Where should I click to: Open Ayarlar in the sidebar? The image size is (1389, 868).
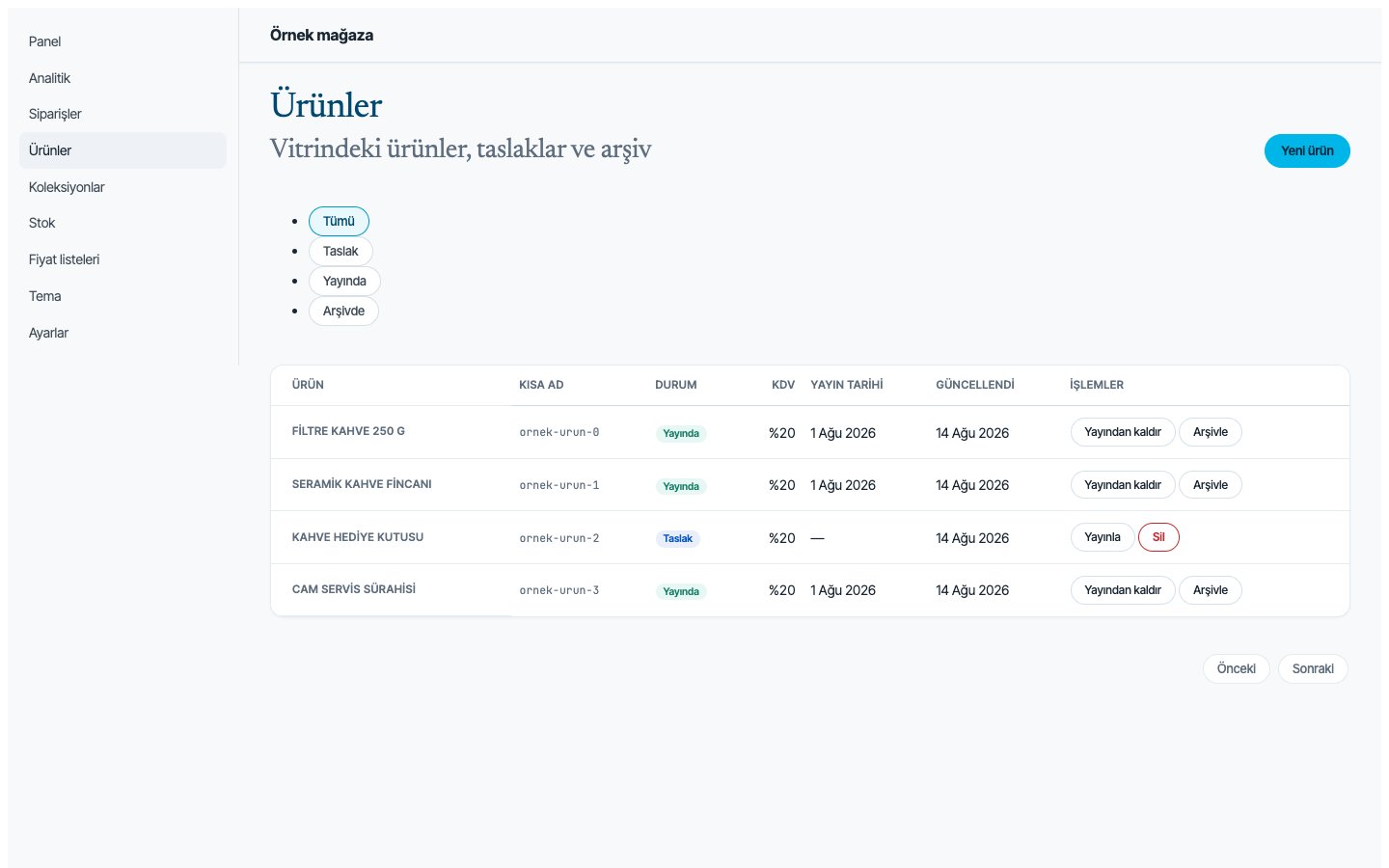(x=123, y=333)
